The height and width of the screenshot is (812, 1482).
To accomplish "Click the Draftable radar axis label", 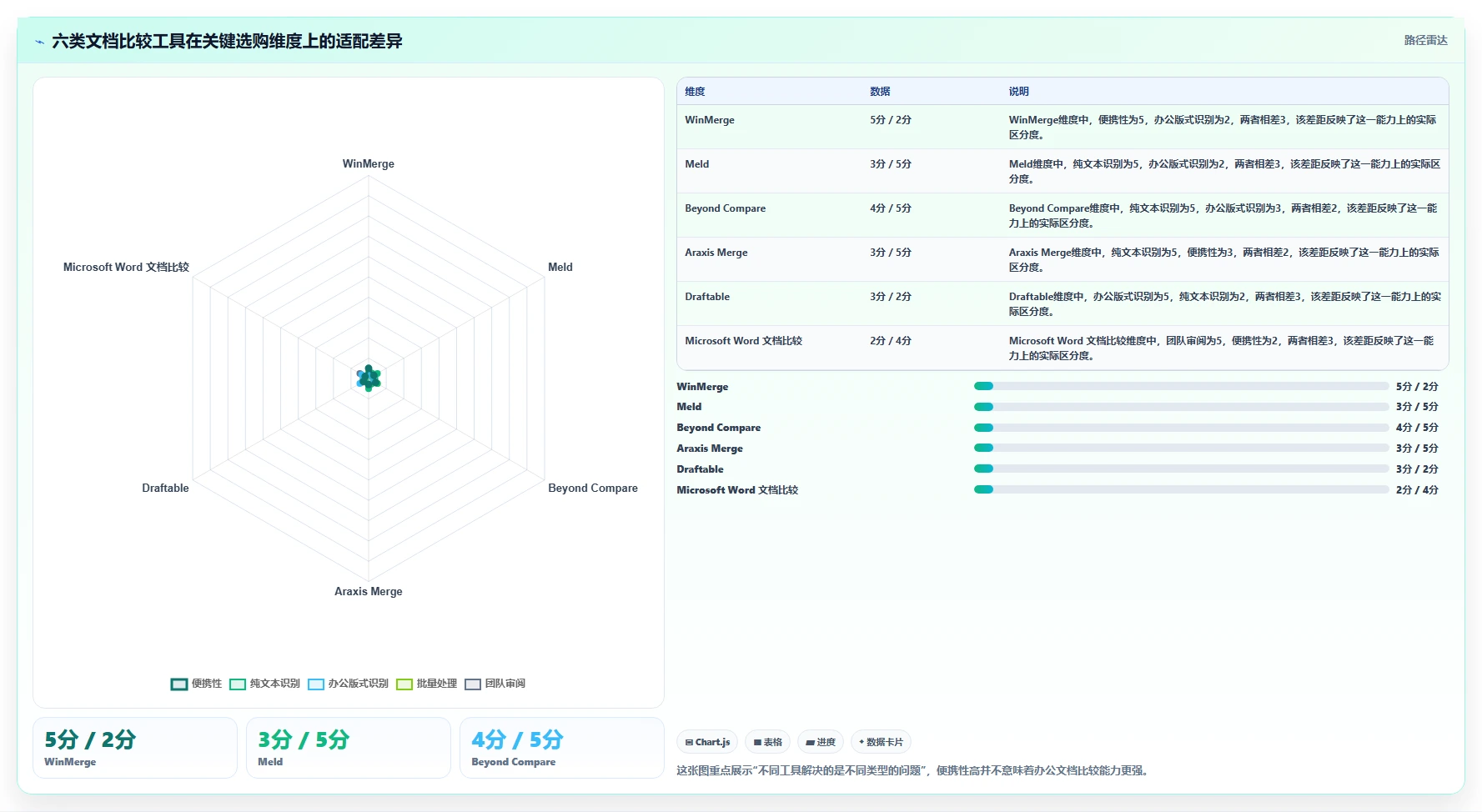I will coord(165,489).
